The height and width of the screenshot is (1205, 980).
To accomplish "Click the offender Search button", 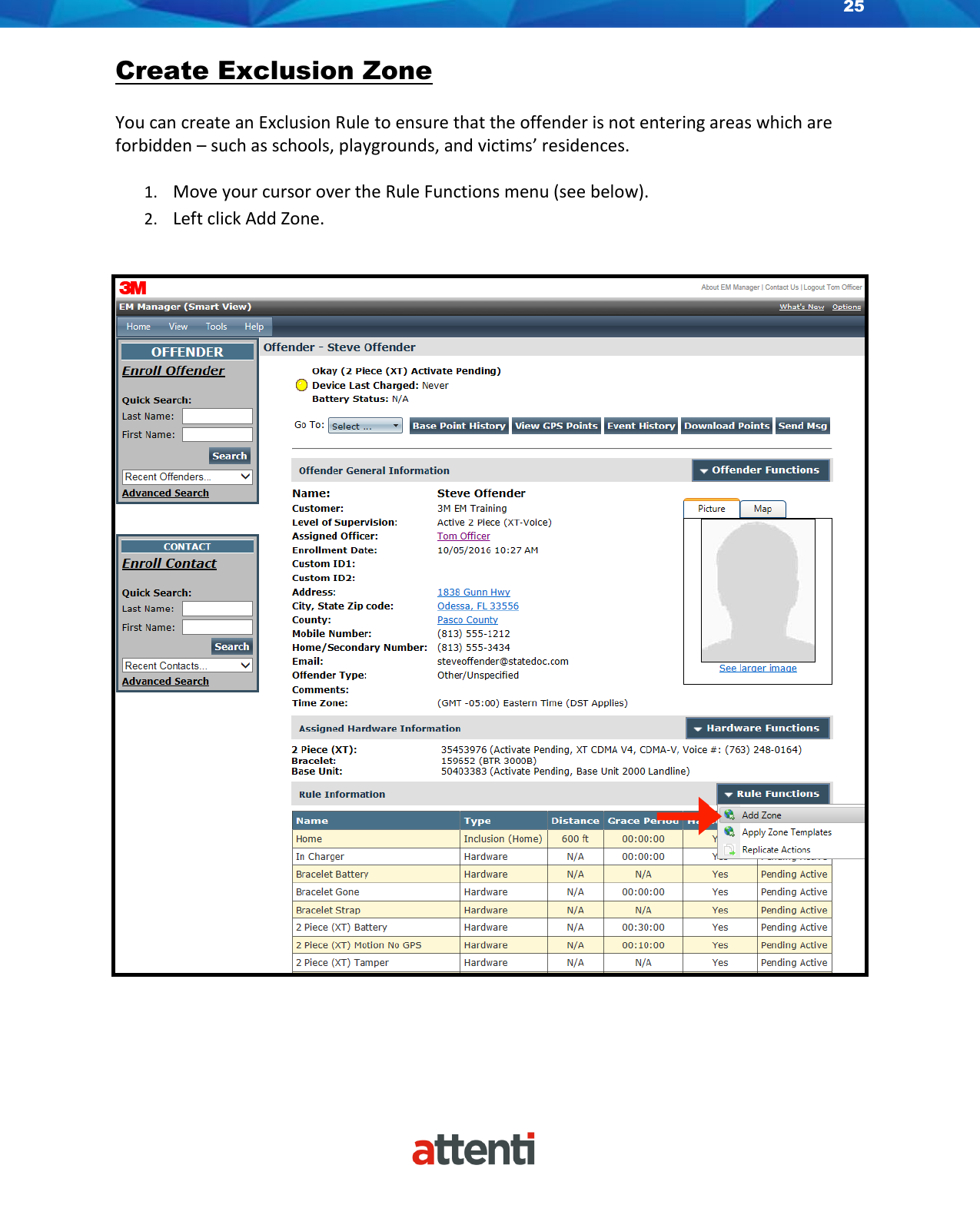I will click(x=230, y=456).
